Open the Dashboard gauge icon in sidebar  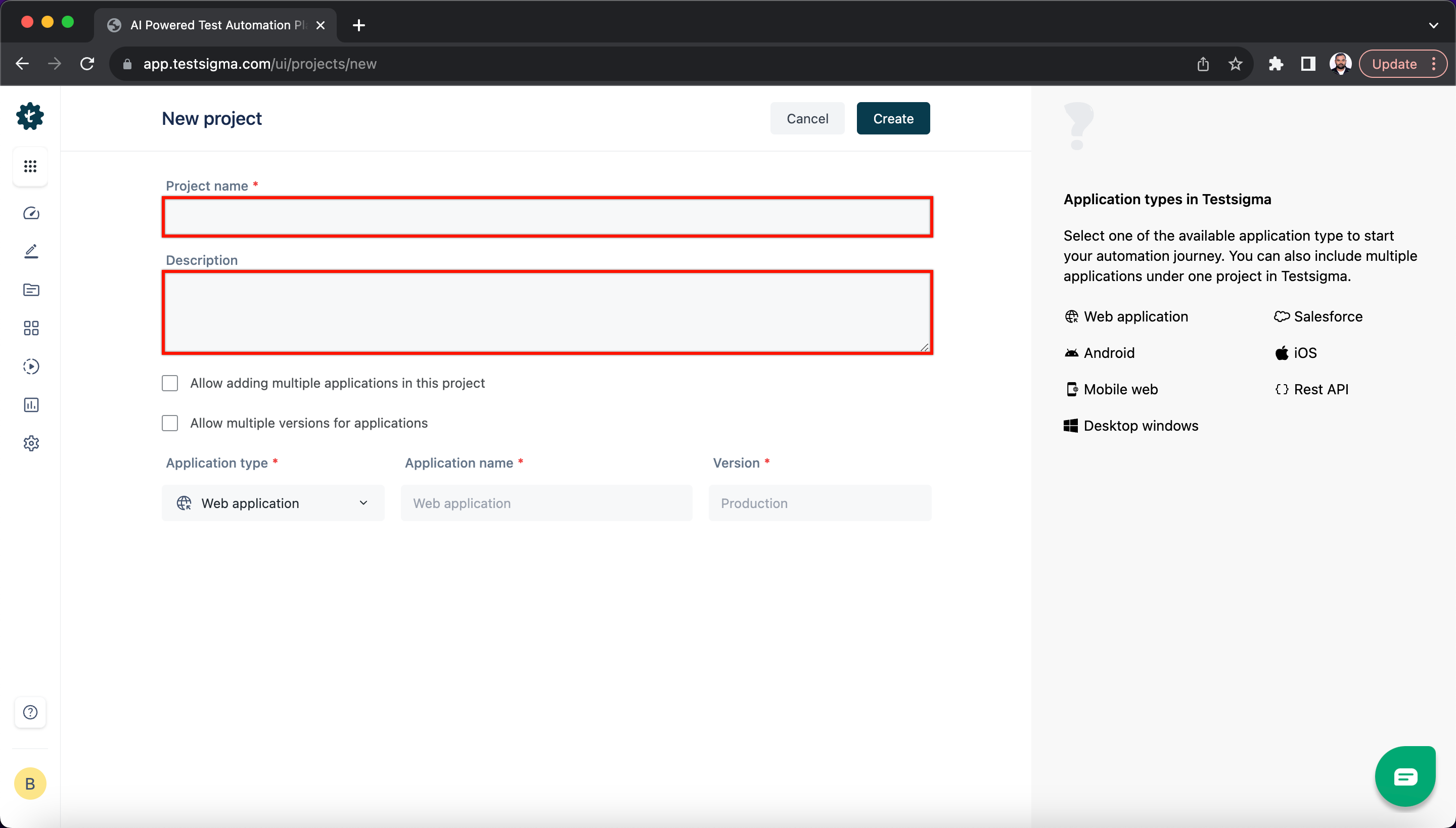pos(31,213)
